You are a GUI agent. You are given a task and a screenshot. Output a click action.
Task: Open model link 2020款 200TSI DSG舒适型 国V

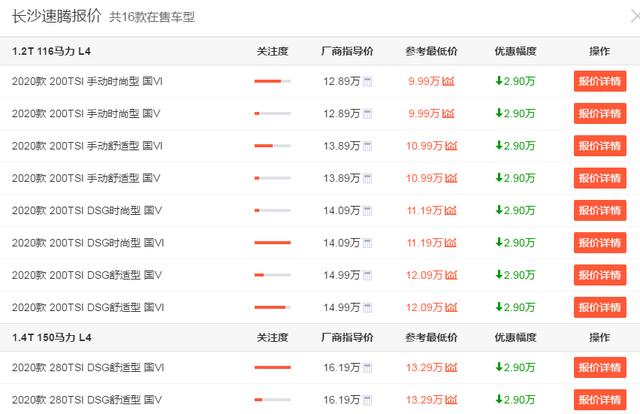tap(87, 275)
